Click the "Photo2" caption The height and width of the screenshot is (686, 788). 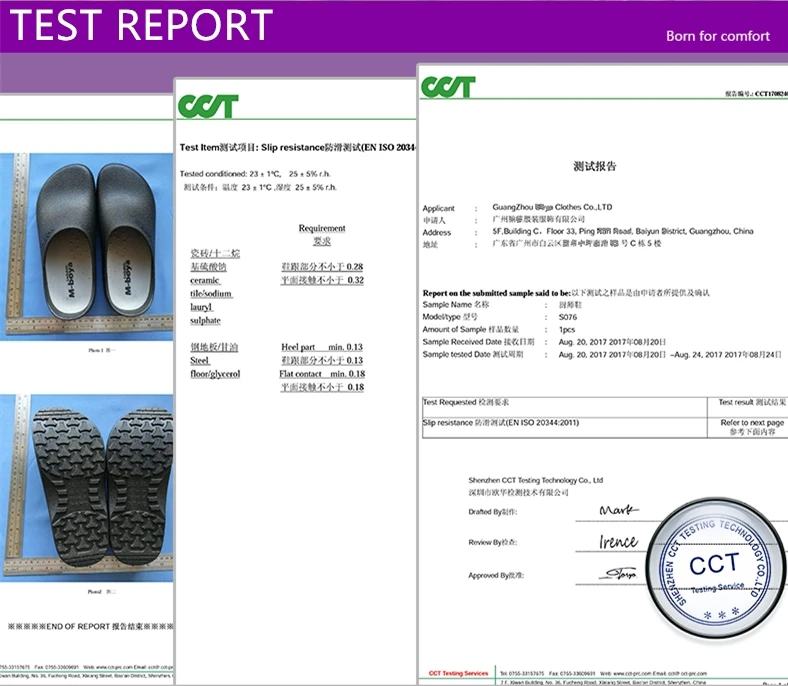[101, 592]
